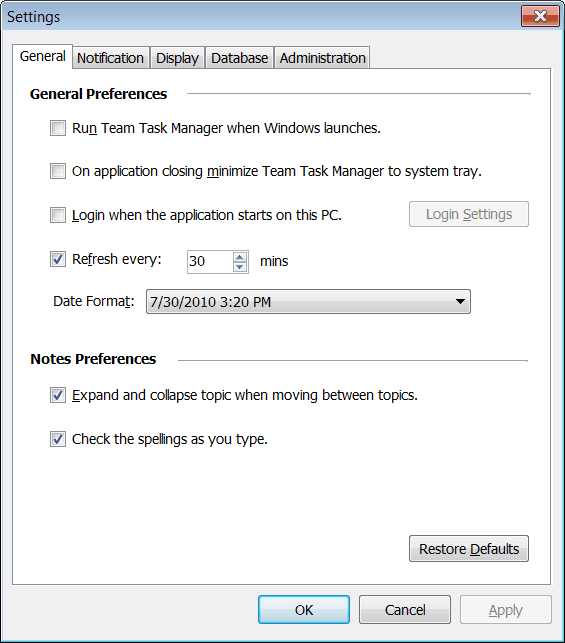
Task: Switch to the Administration tab
Action: (x=323, y=58)
